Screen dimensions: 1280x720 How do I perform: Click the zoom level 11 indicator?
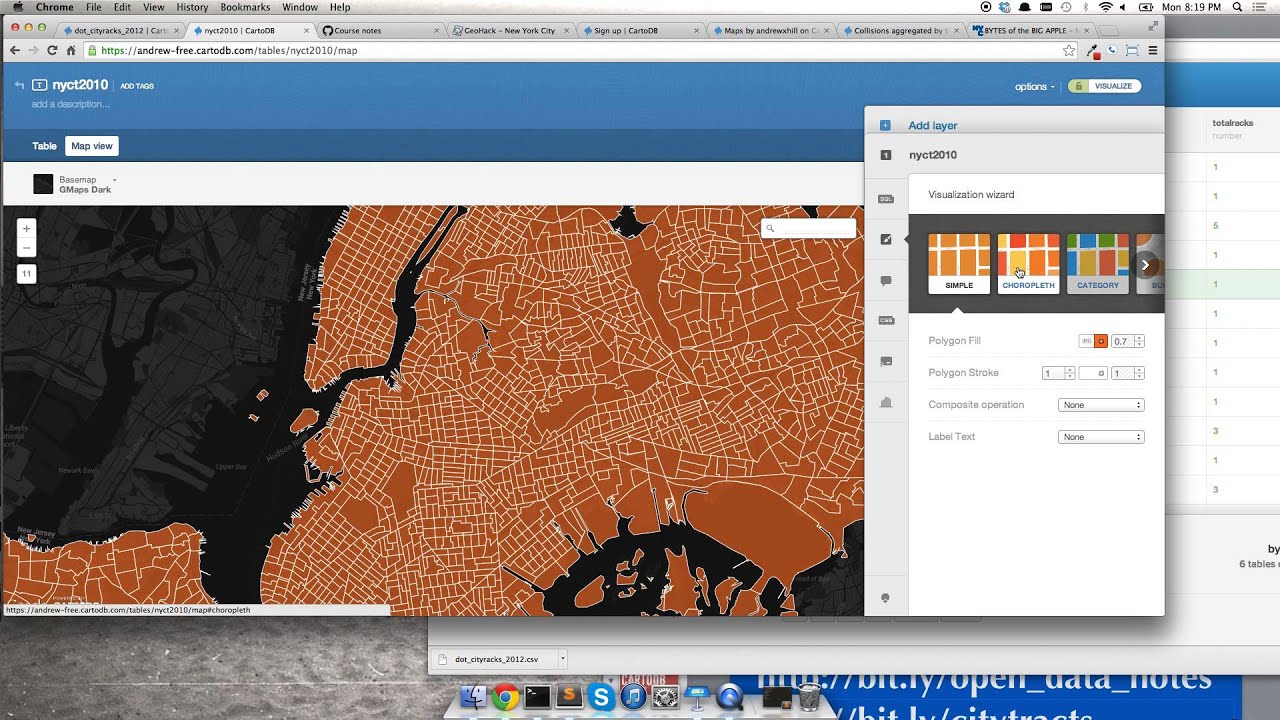[27, 274]
